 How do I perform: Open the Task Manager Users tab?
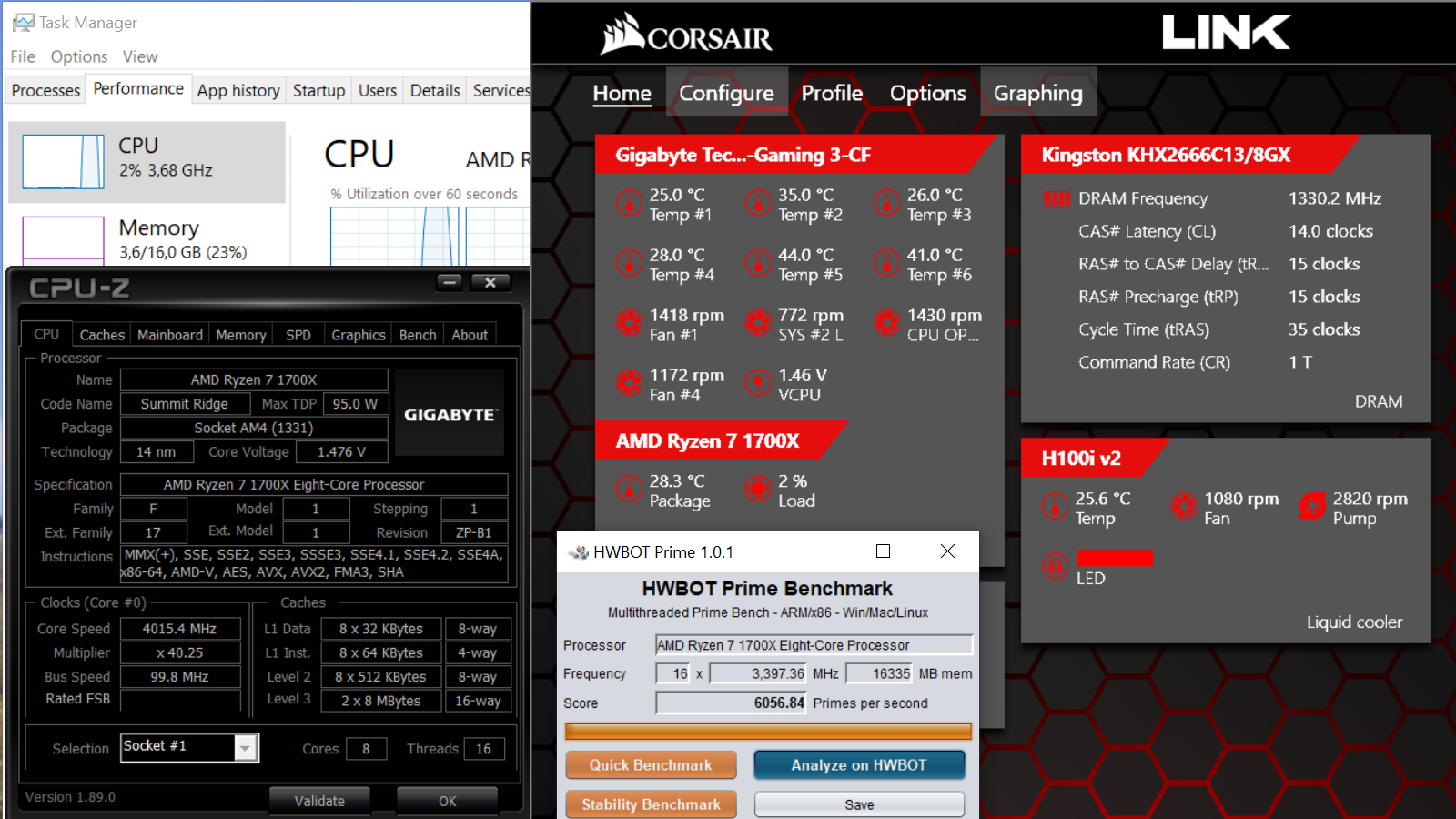(x=378, y=90)
